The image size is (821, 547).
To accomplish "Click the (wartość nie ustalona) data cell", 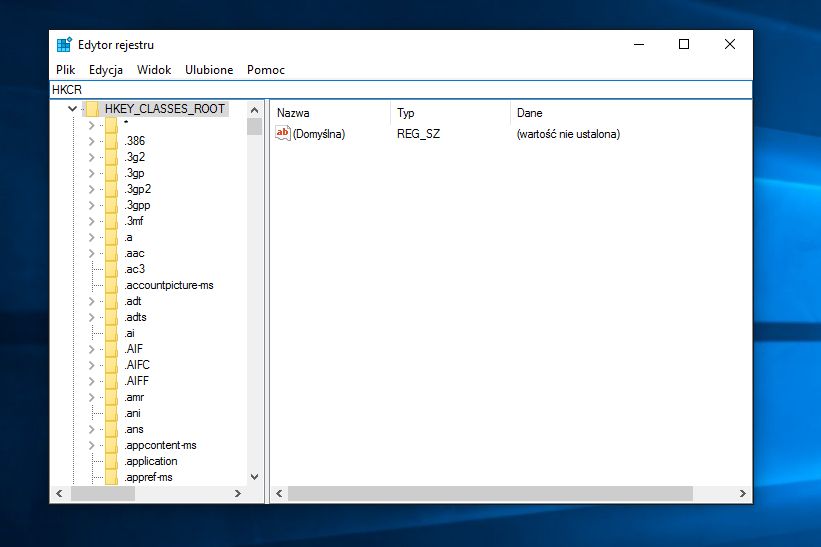I will [x=568, y=134].
